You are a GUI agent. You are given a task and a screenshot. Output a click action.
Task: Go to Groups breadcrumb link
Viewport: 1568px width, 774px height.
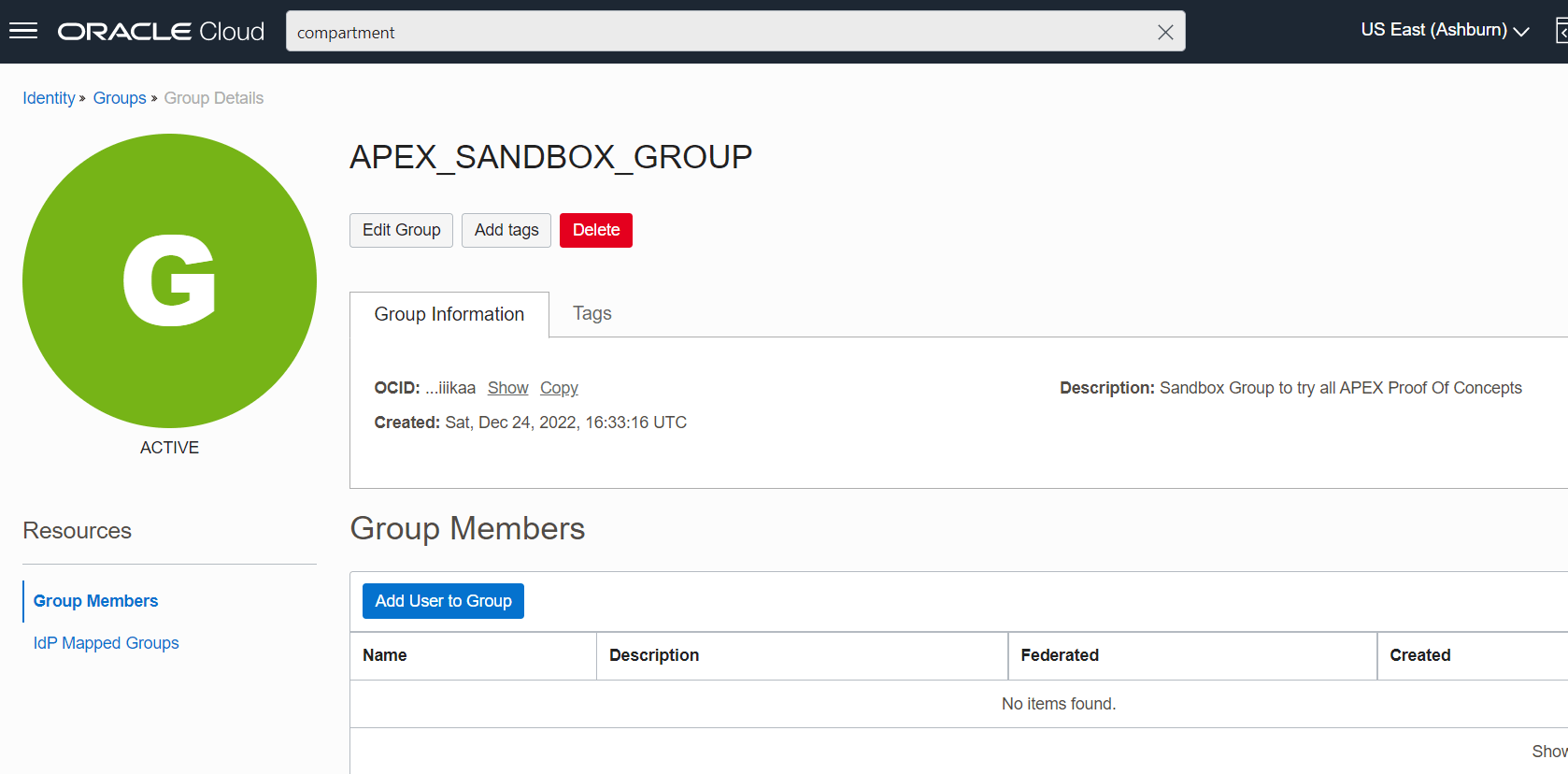coord(120,98)
